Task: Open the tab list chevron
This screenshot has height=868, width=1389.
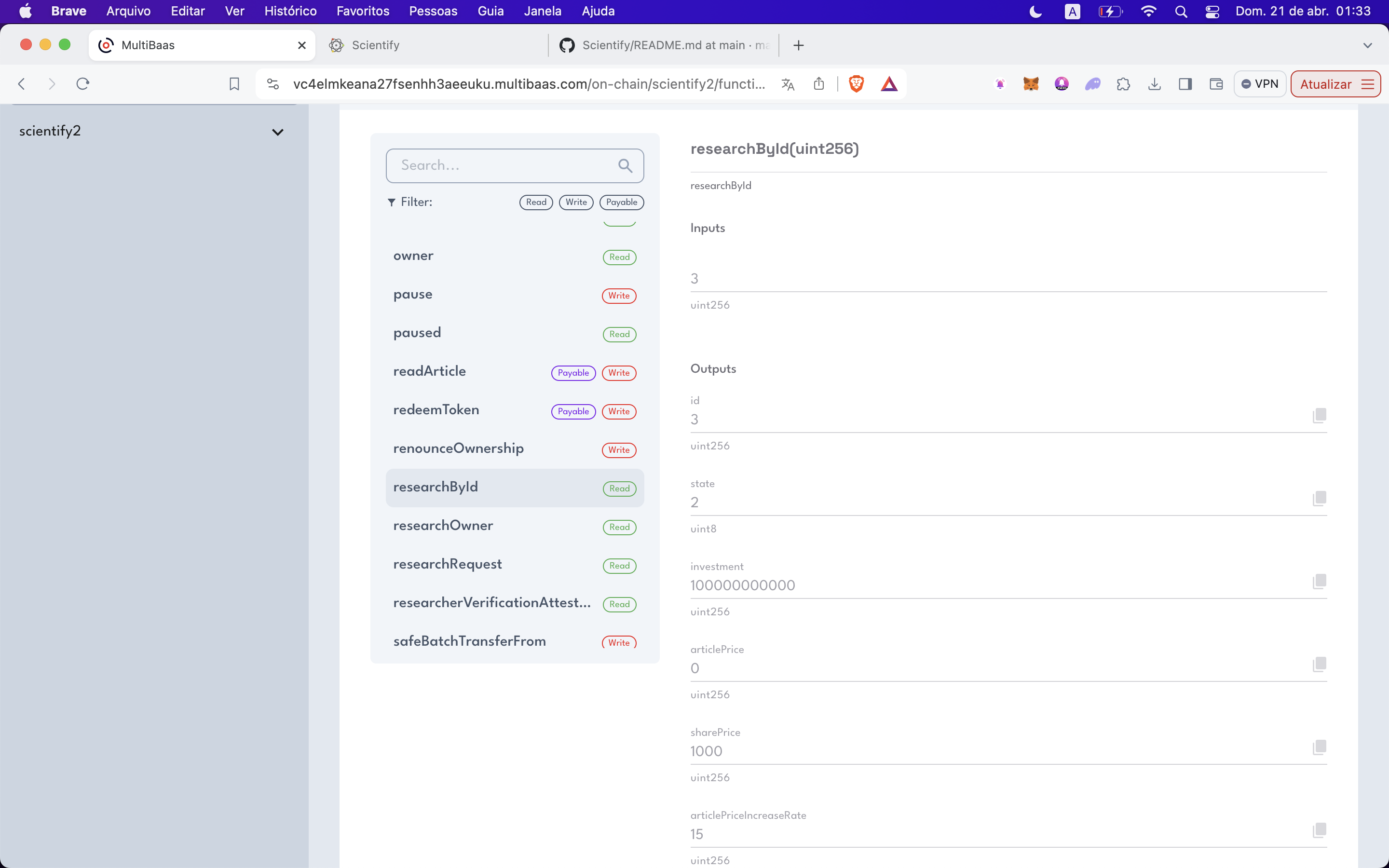Action: tap(1367, 45)
